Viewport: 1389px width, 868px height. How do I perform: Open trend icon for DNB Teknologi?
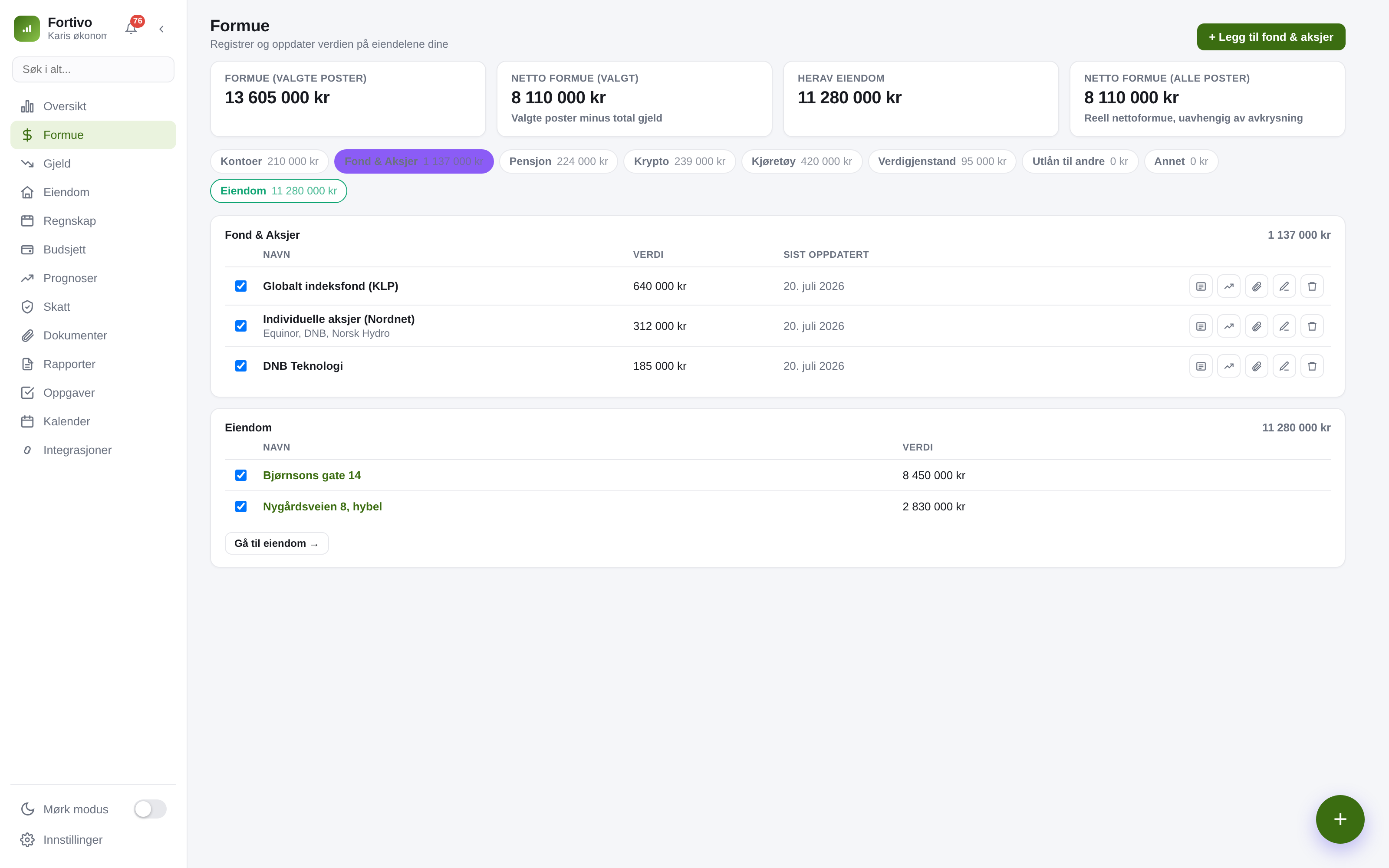1229,366
